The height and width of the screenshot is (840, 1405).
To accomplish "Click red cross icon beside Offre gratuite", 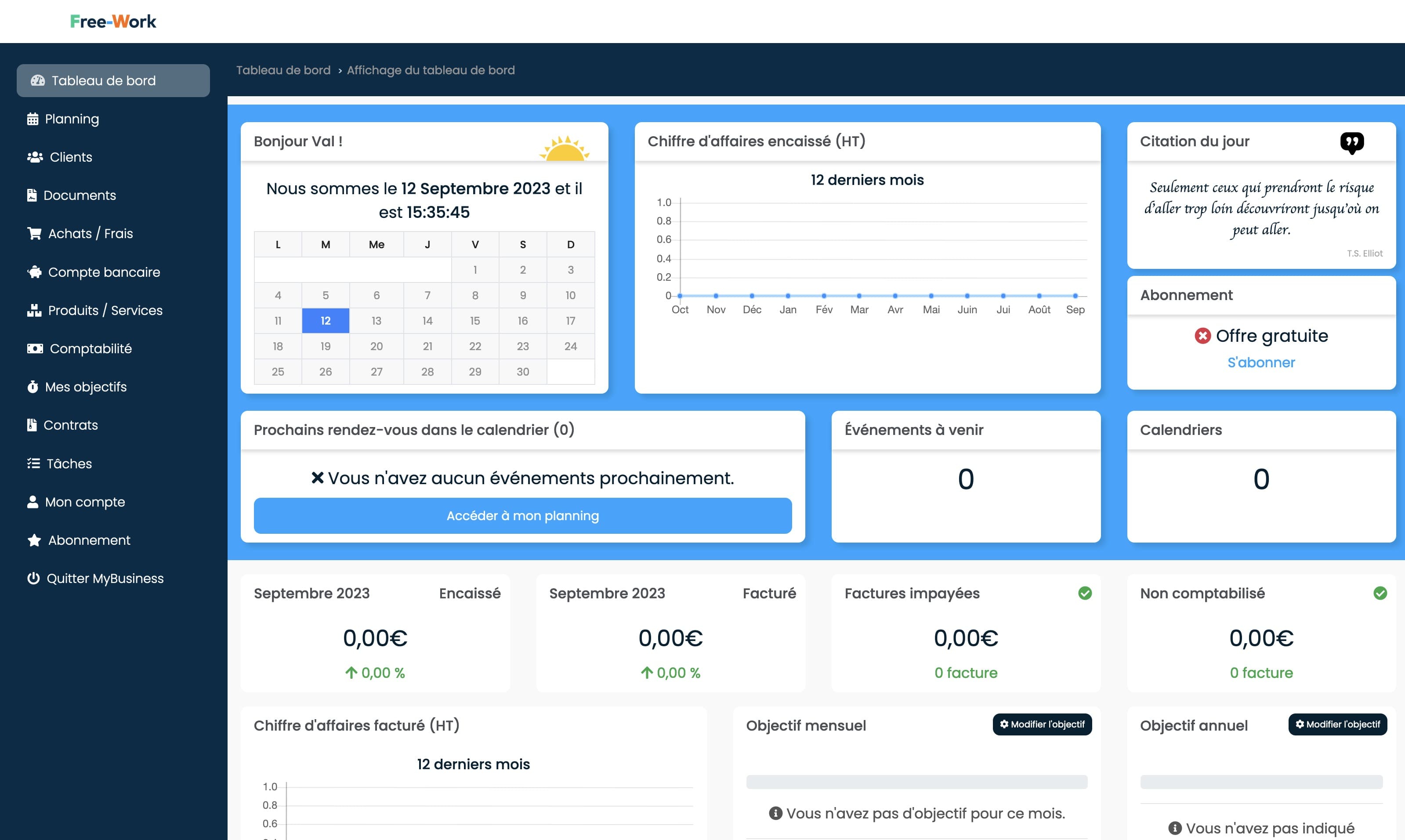I will 1202,336.
